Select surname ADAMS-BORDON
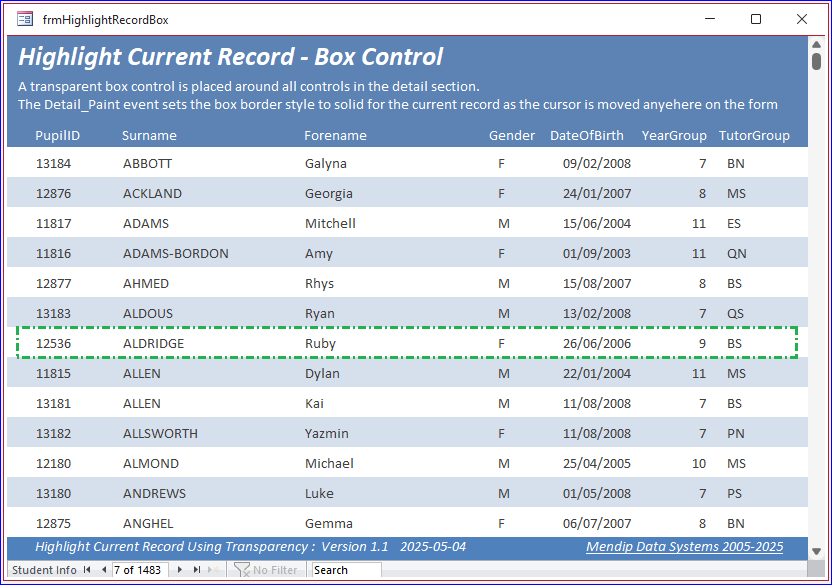 [x=176, y=253]
